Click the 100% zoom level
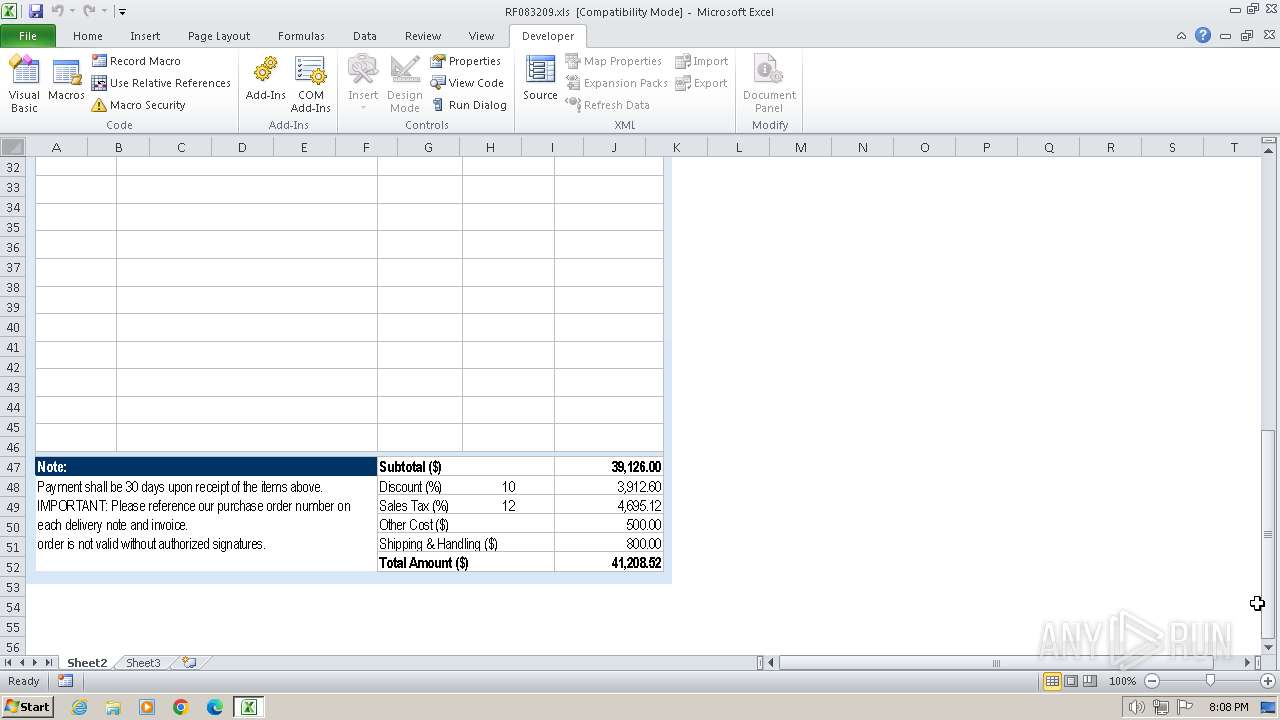Viewport: 1280px width, 720px height. pos(1122,681)
